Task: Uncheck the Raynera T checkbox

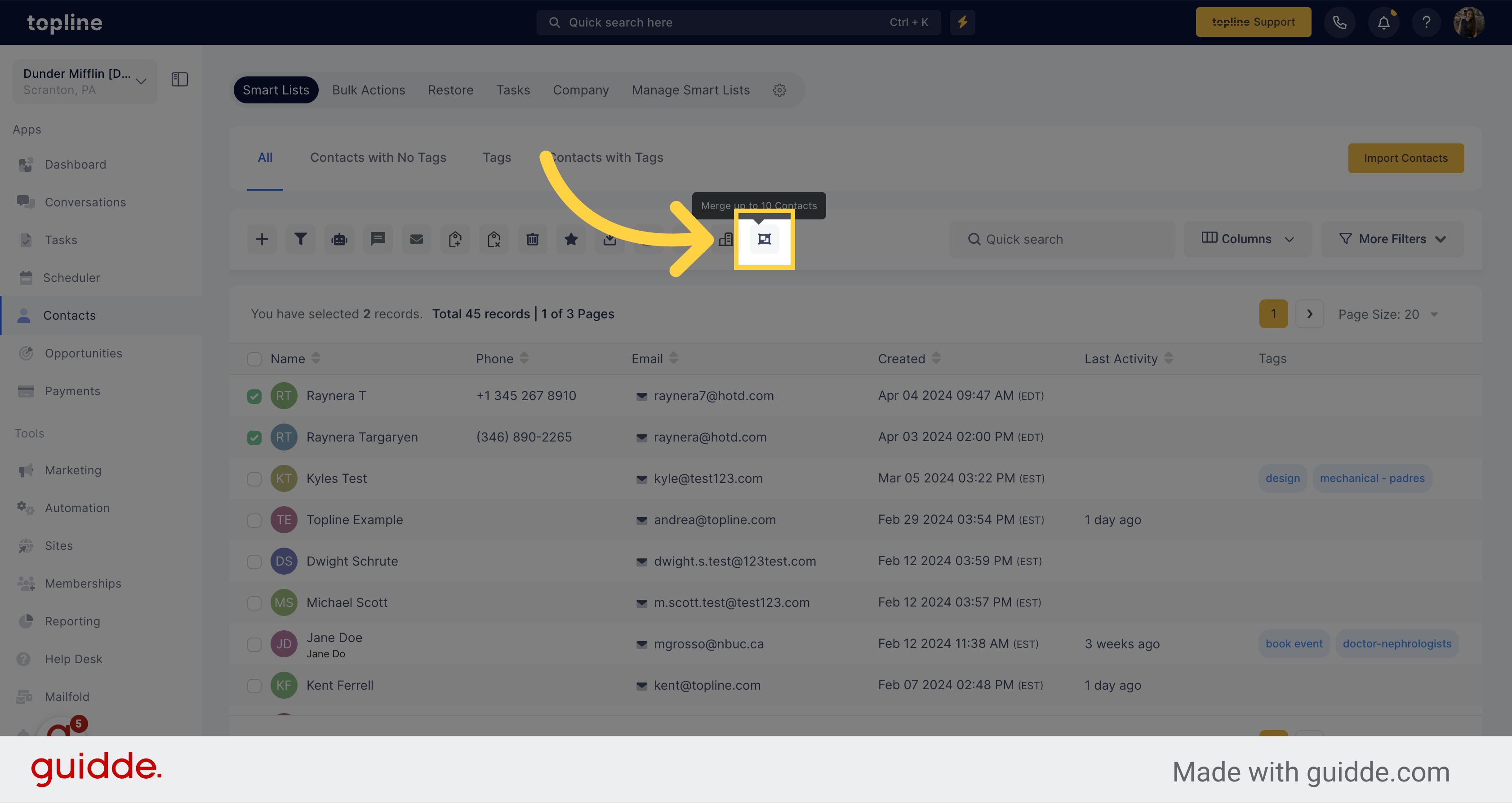Action: point(254,396)
